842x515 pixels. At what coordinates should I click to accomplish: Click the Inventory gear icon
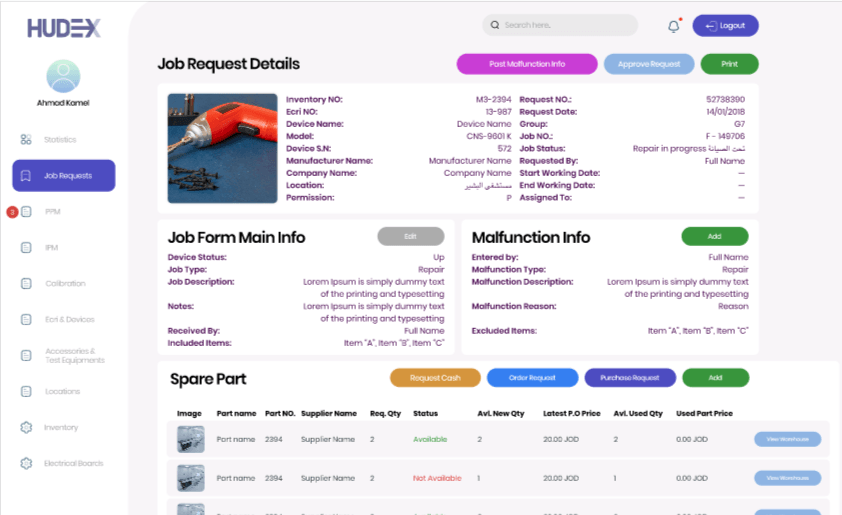[26, 428]
